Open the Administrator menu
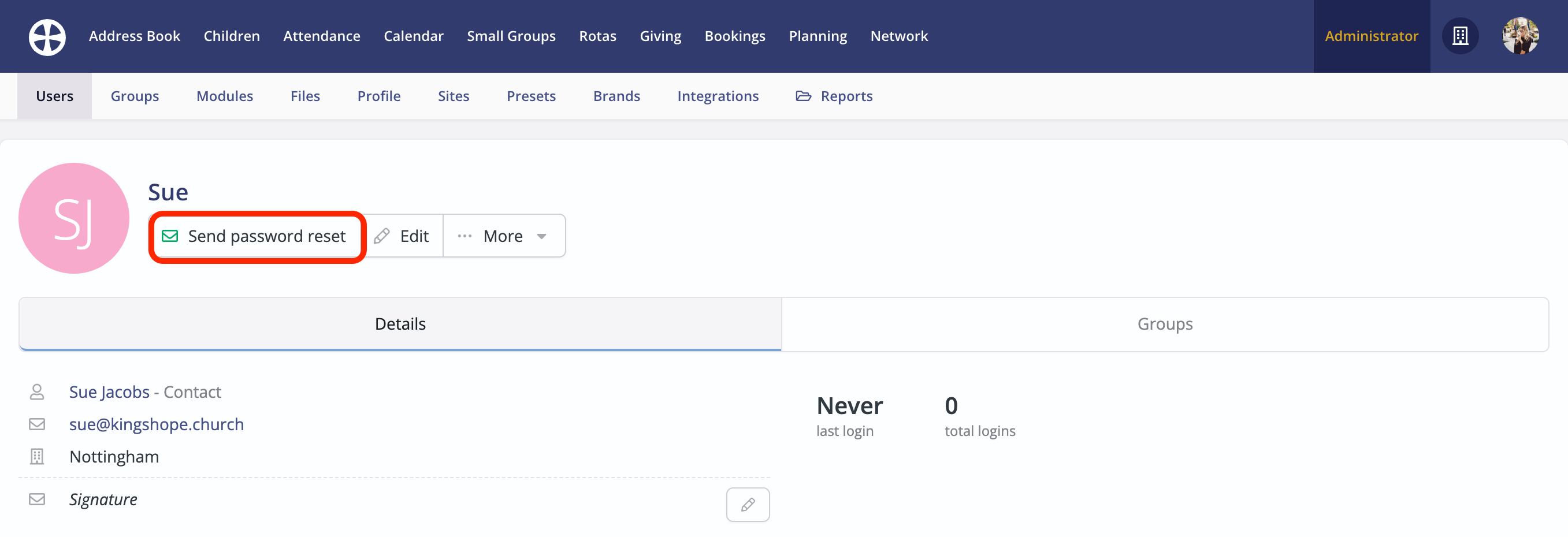 1372,36
